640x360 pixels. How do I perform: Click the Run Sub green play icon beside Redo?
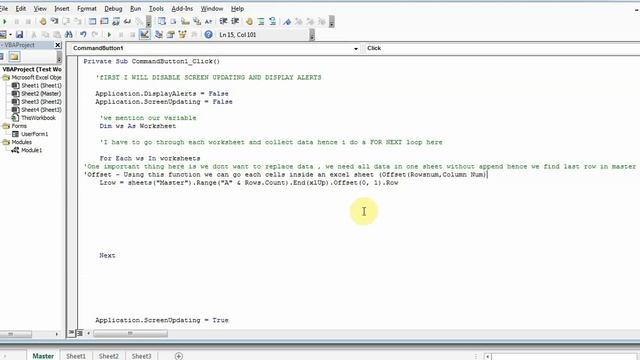point(109,35)
